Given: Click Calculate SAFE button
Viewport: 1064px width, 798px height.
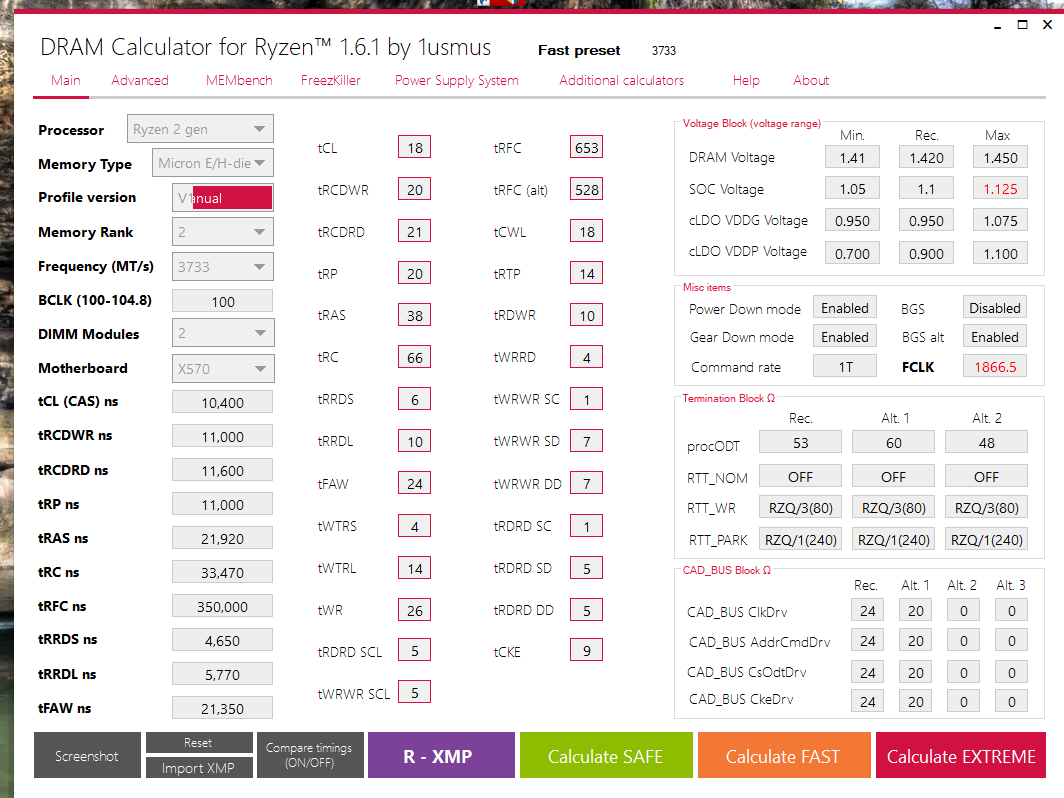Looking at the screenshot, I should coord(606,755).
